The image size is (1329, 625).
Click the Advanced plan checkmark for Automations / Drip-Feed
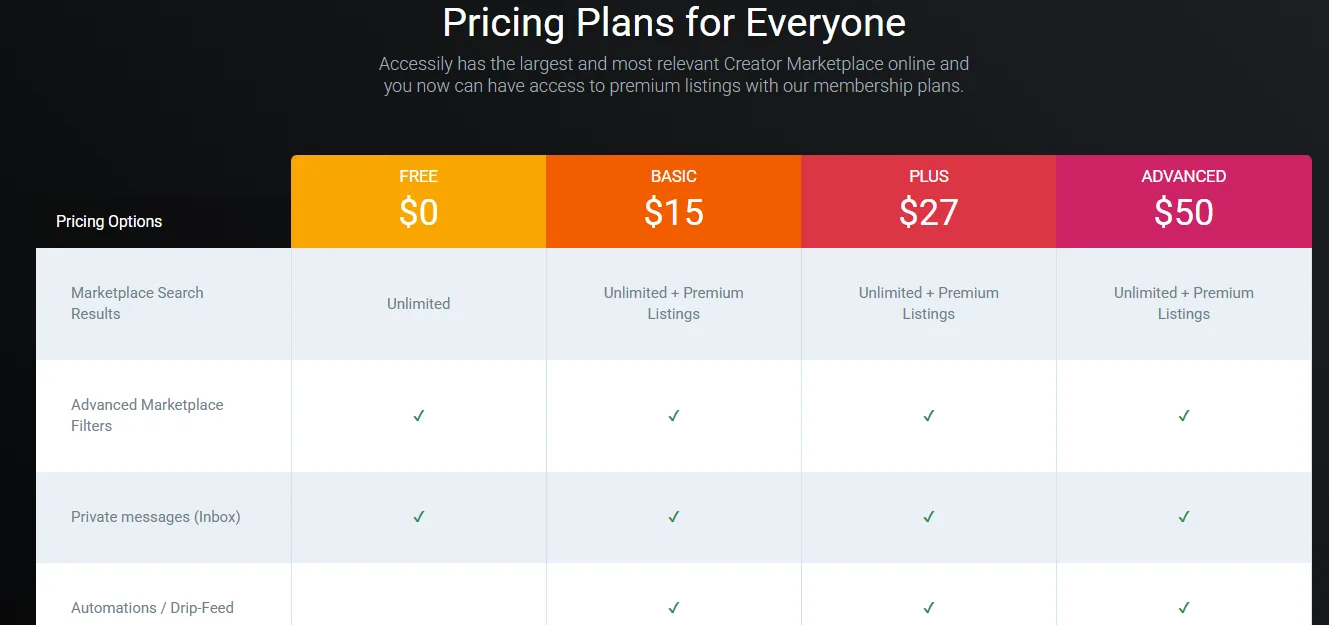tap(1184, 608)
